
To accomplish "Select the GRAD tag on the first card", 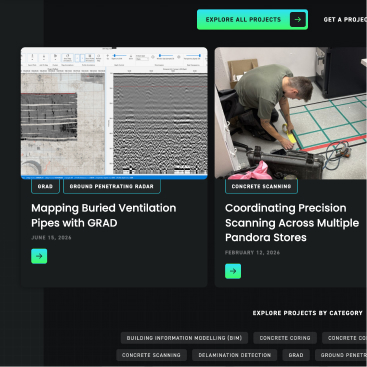I will [45, 186].
